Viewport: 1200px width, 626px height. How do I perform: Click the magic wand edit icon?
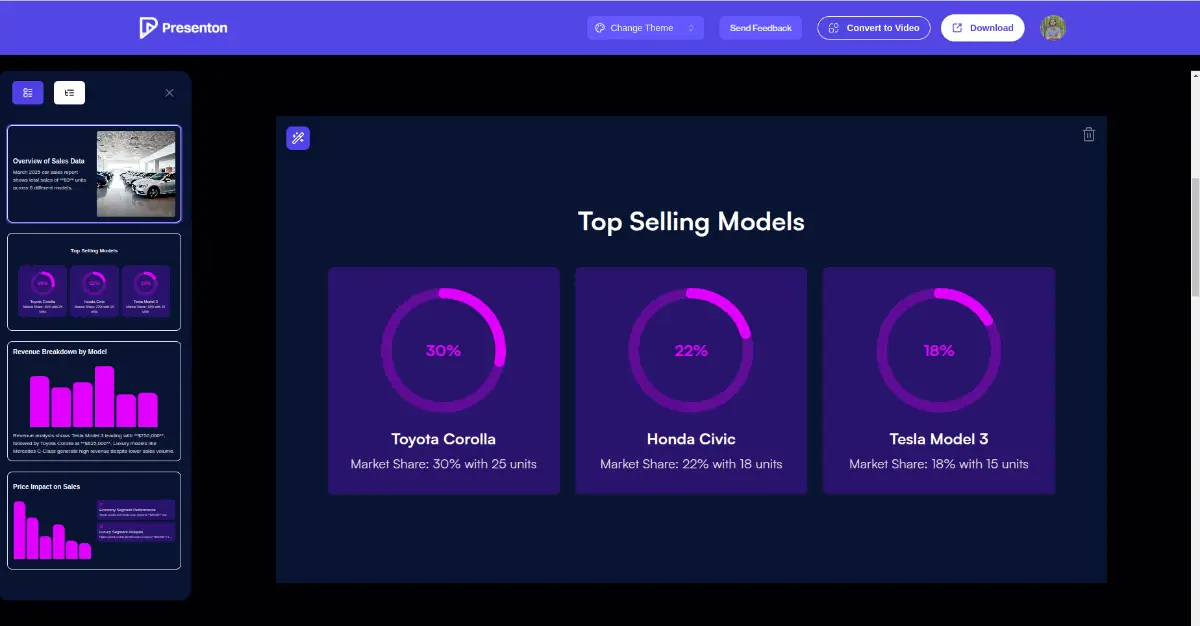point(298,138)
